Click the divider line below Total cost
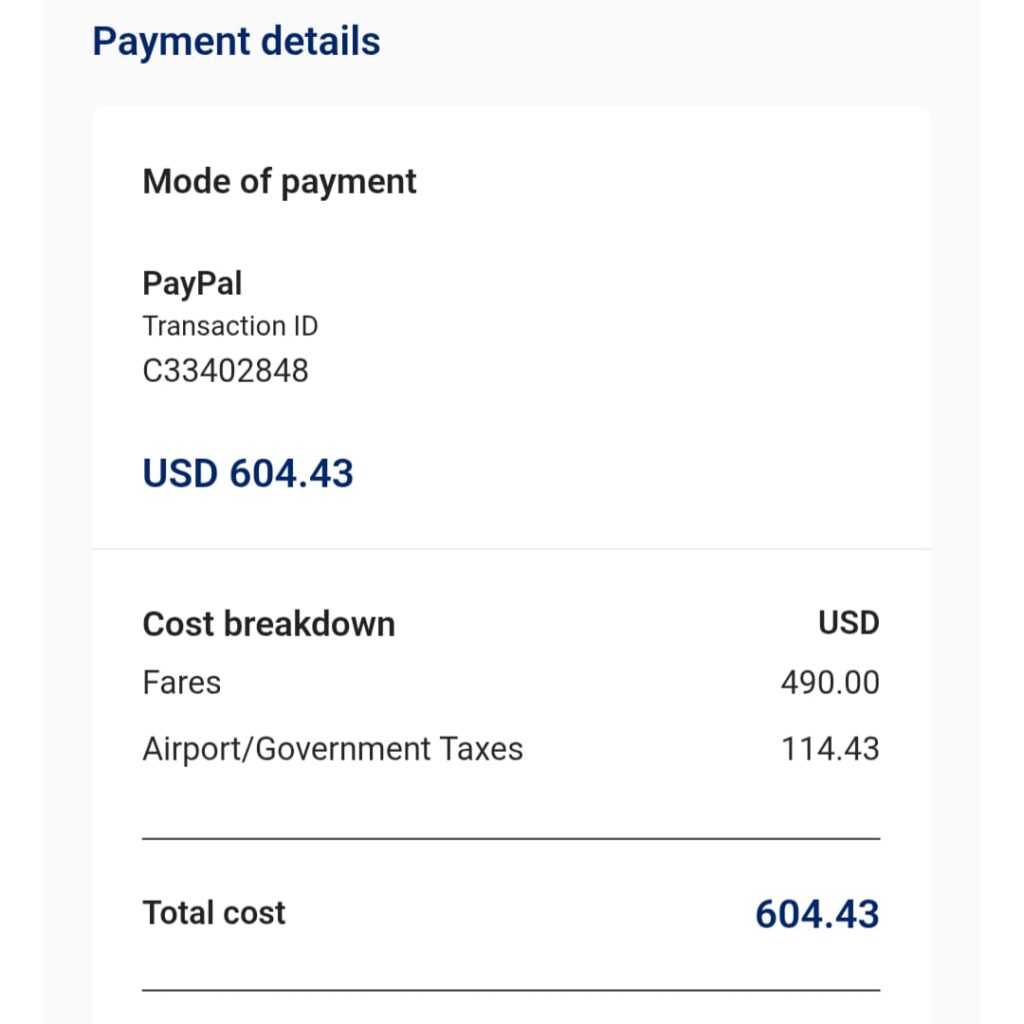 click(511, 990)
